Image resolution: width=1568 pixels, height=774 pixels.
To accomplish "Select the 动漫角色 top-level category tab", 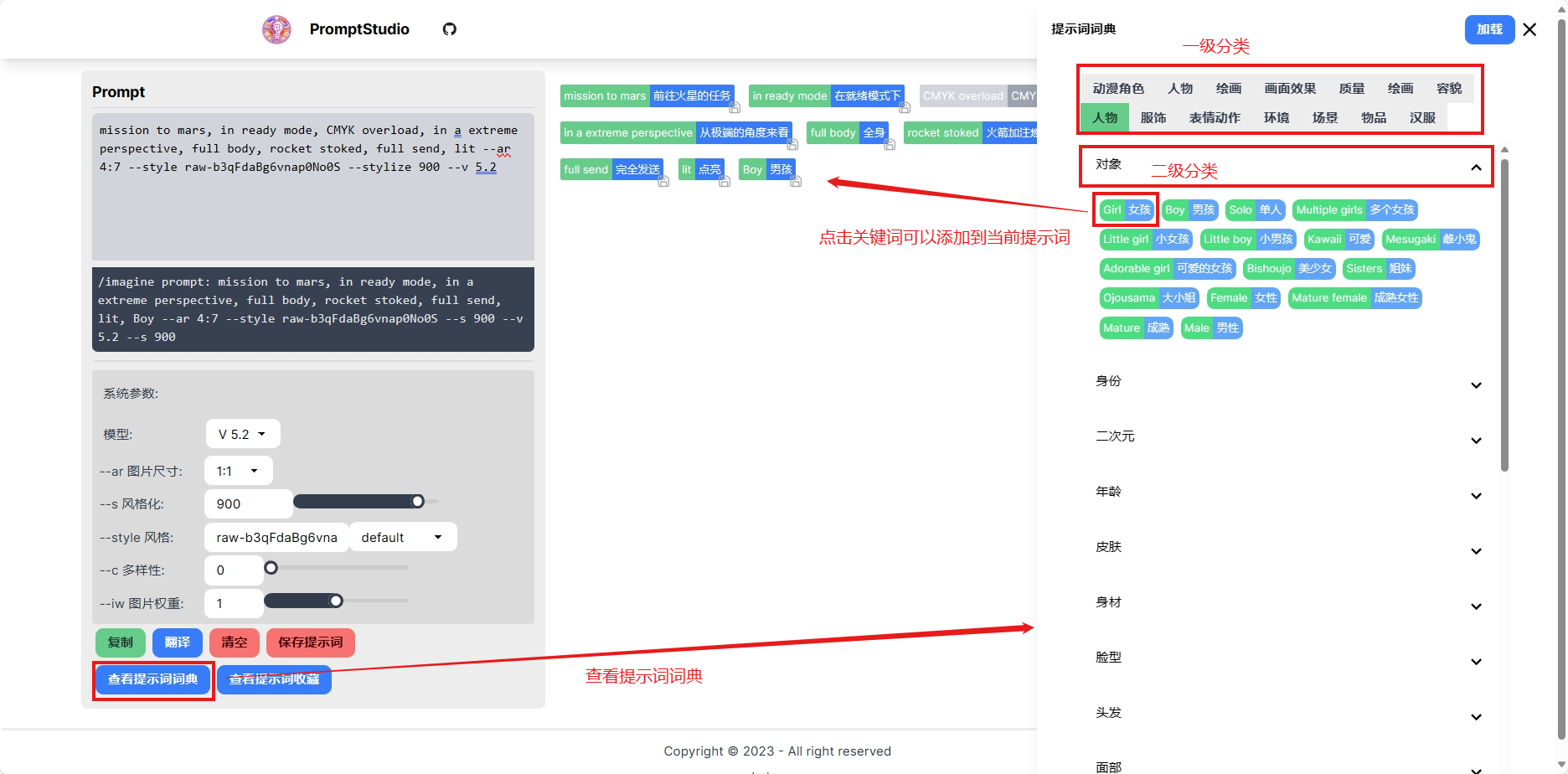I will (1118, 89).
